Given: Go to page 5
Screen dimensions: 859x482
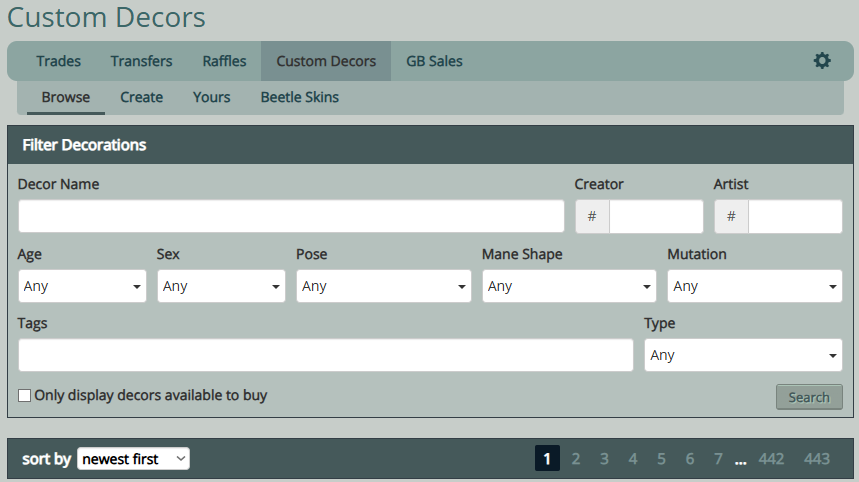Looking at the screenshot, I should coord(661,458).
